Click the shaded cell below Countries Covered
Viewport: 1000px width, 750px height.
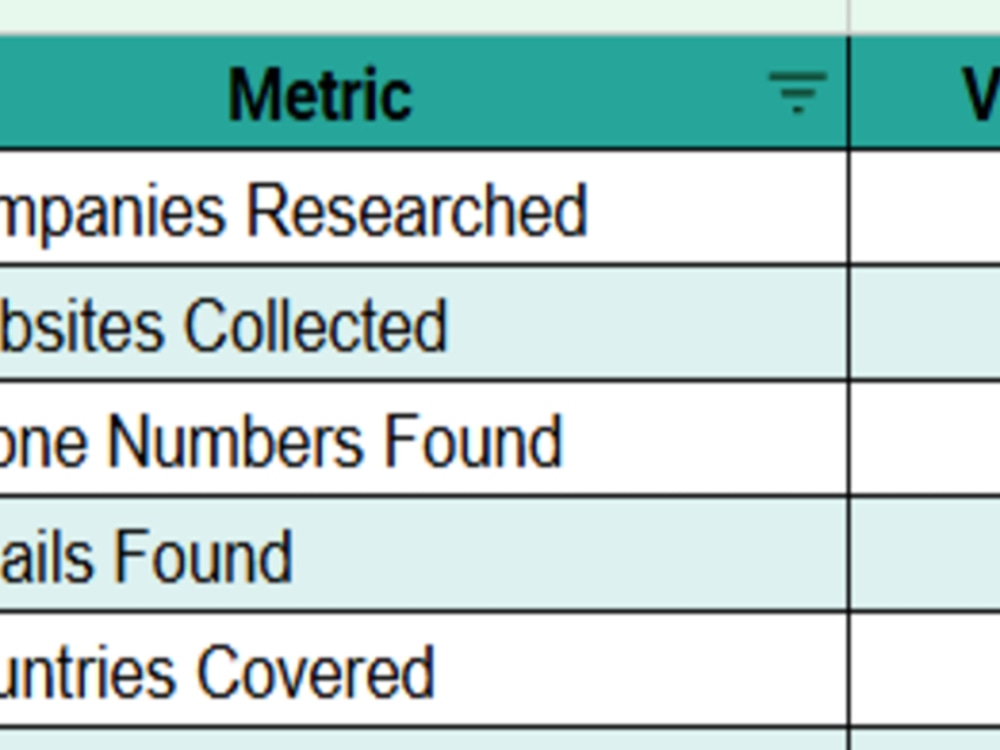423,740
